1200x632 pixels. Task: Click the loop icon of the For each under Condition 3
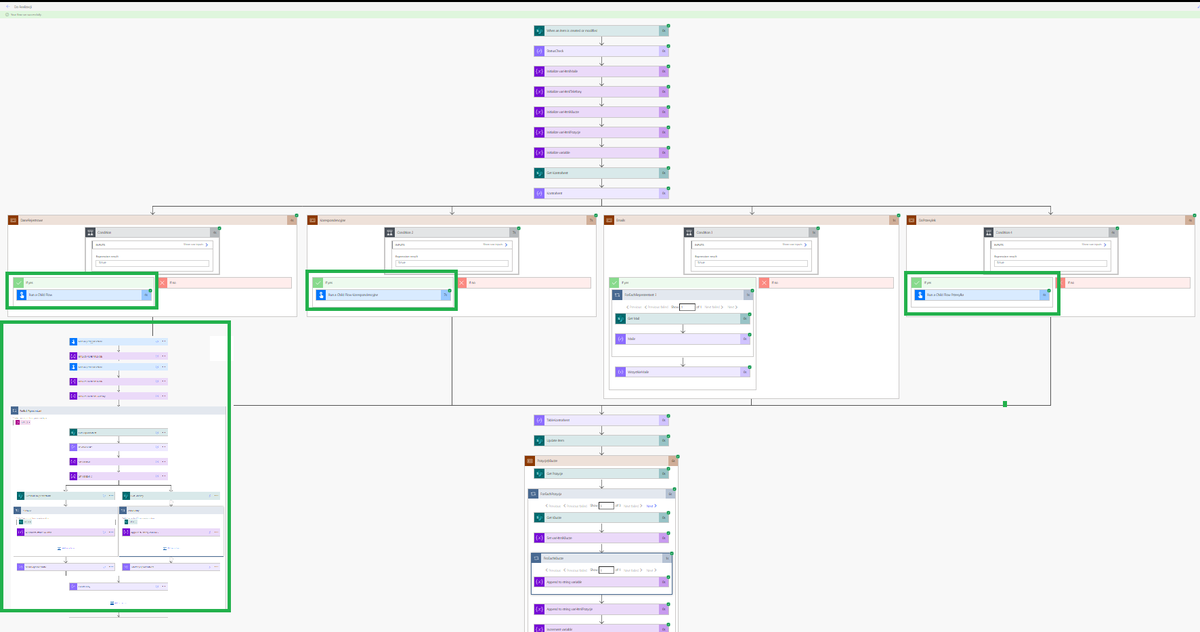click(618, 295)
